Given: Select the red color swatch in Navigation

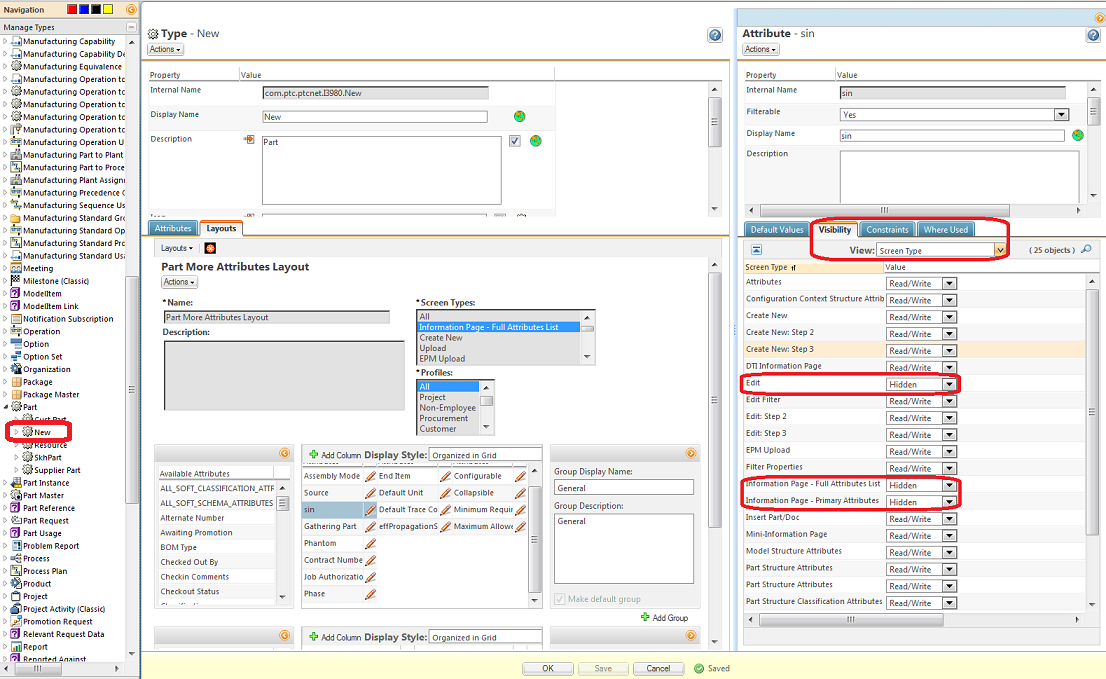Looking at the screenshot, I should [x=71, y=9].
